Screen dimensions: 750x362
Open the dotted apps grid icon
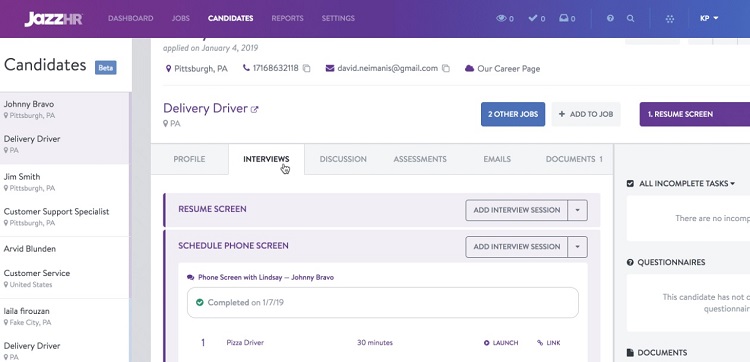coord(670,19)
